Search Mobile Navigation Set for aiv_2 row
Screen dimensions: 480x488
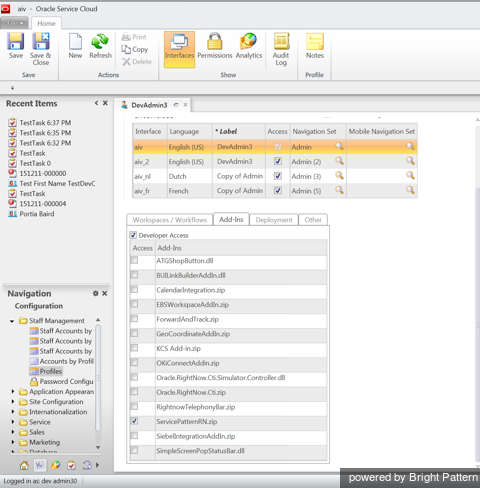pyautogui.click(x=410, y=161)
